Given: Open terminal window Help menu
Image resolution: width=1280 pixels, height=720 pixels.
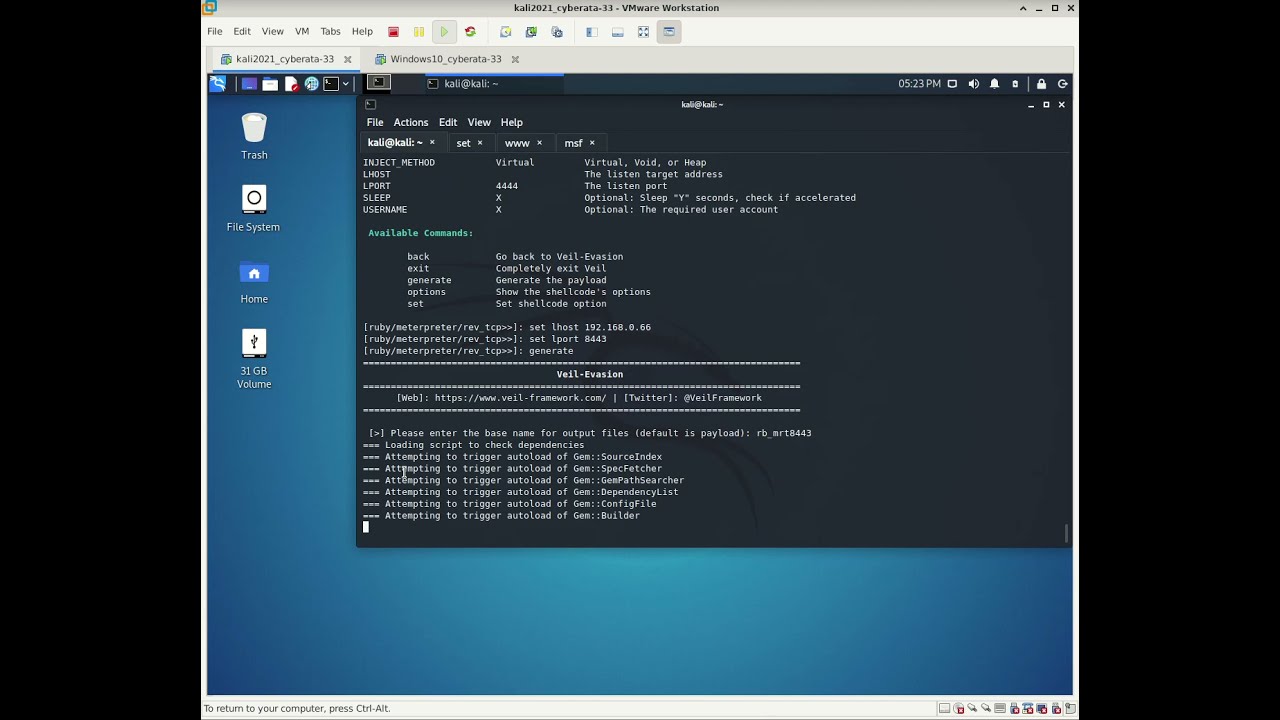Looking at the screenshot, I should coord(512,122).
